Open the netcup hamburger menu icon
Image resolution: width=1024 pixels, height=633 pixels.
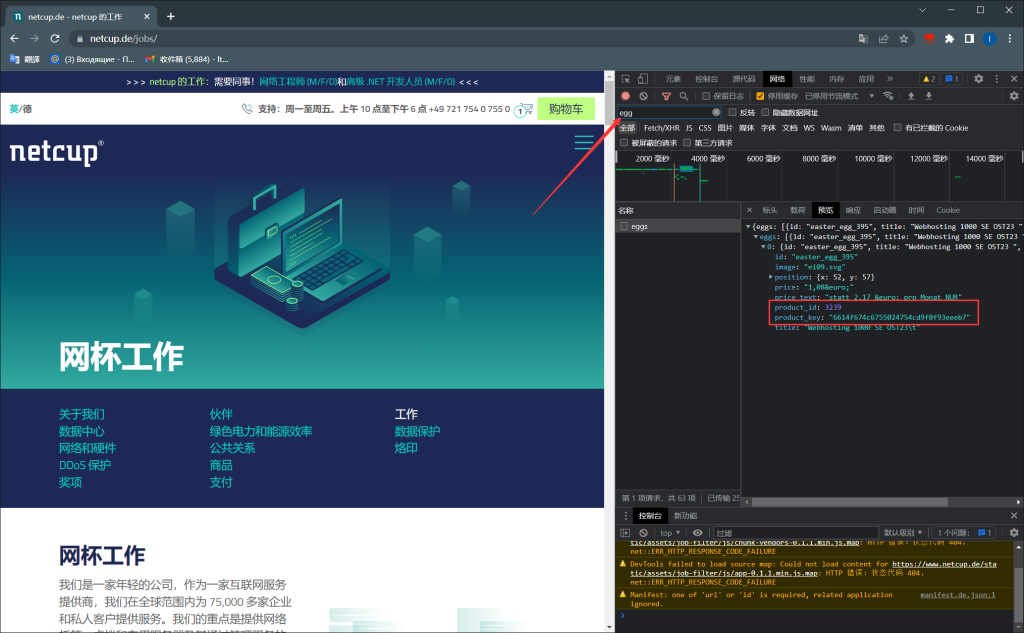point(584,142)
